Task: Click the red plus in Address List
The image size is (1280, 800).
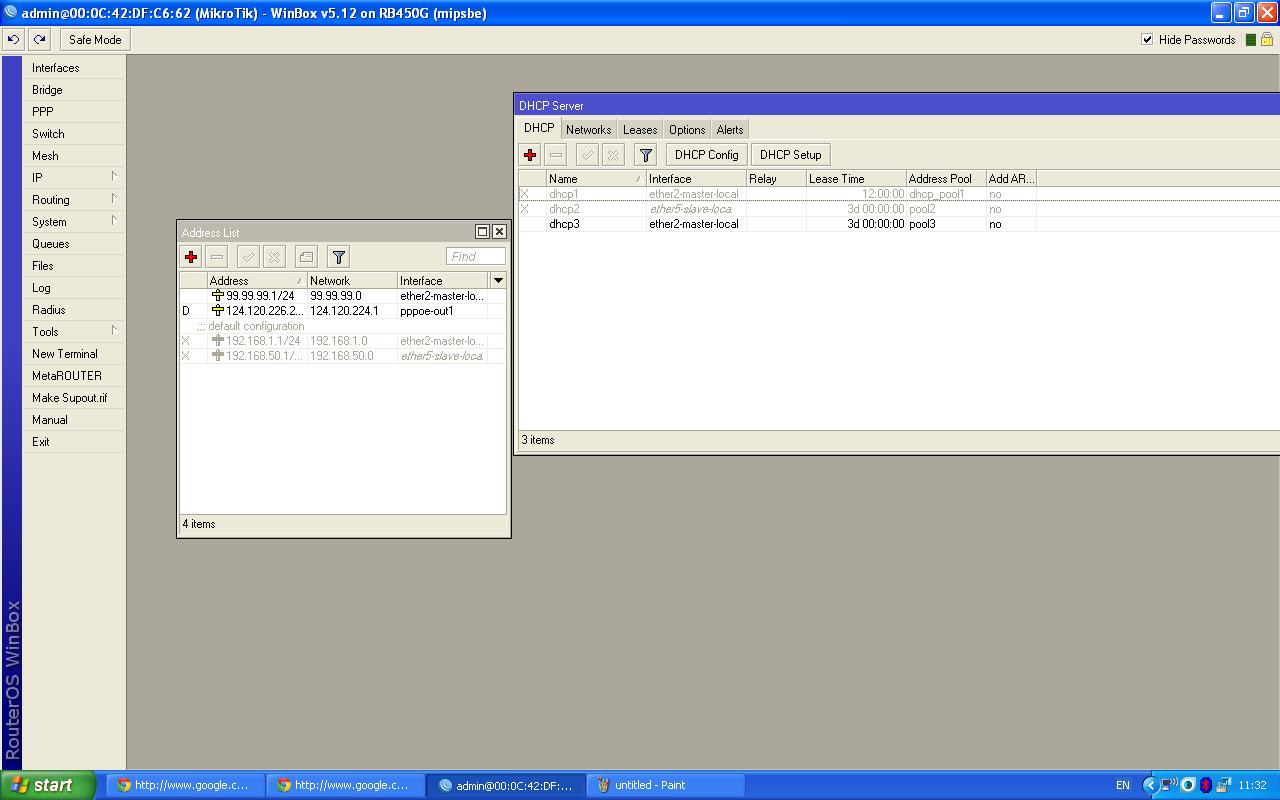Action: (x=191, y=257)
